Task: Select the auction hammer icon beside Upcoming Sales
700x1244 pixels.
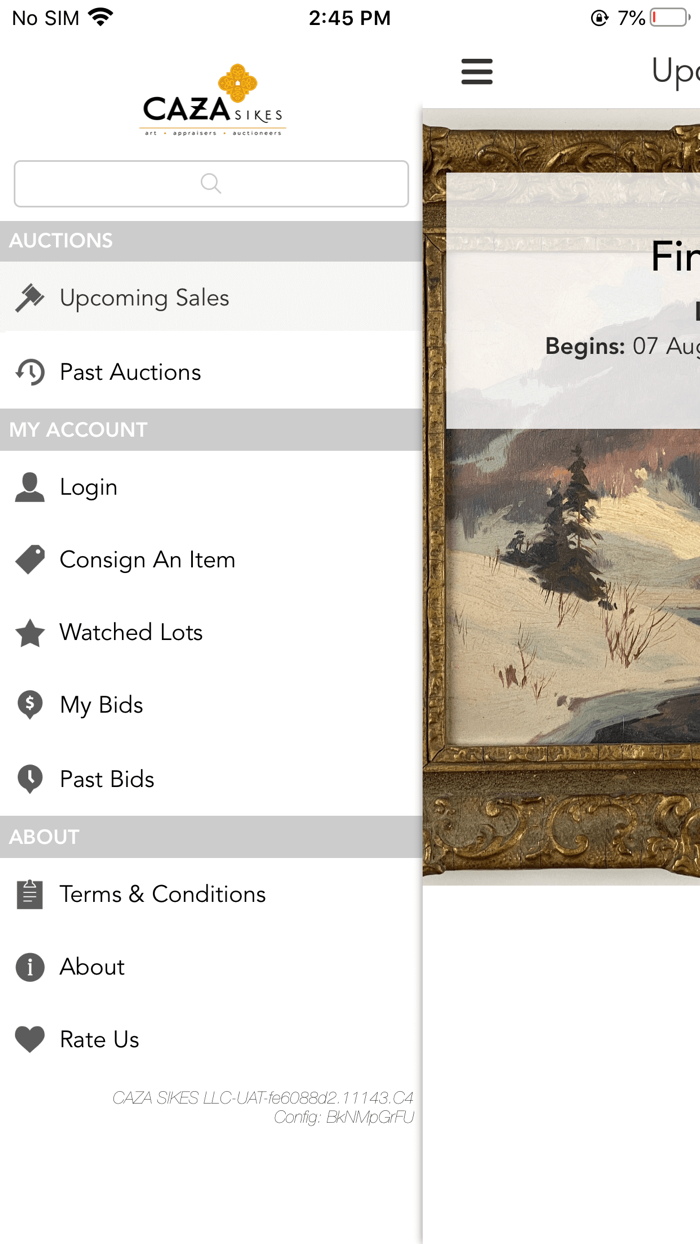Action: 30,296
